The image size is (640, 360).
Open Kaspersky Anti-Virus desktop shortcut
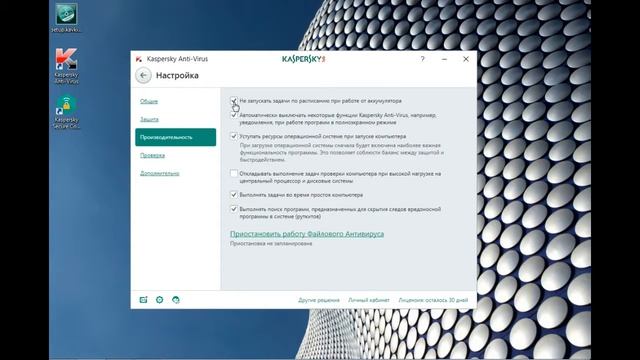(x=66, y=66)
